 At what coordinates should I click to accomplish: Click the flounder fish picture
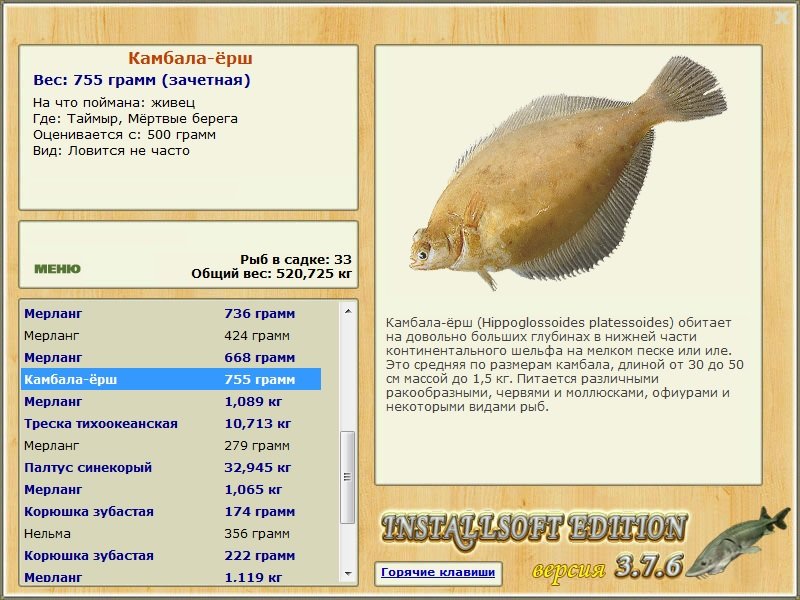[x=568, y=173]
